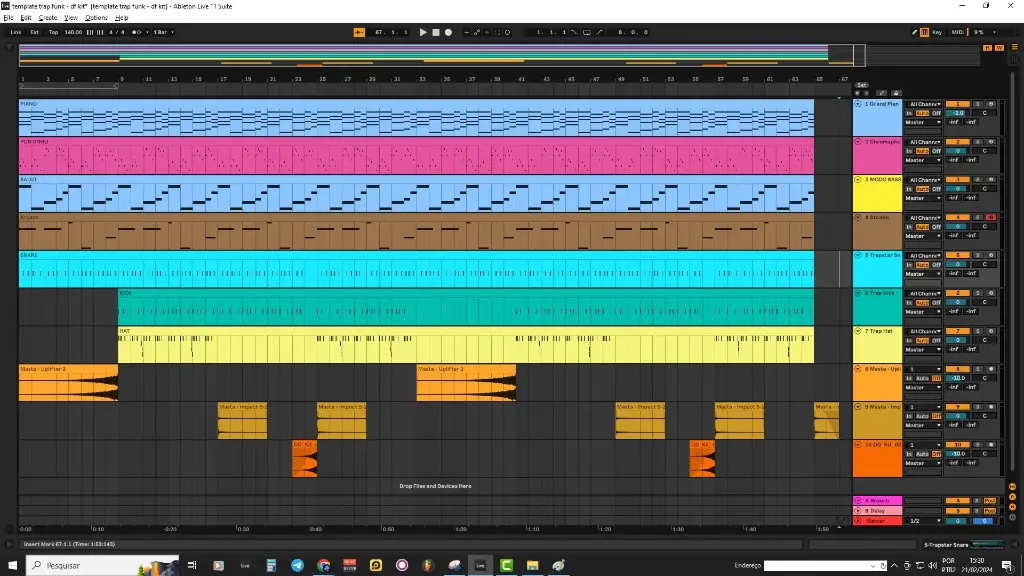1024x576 pixels.
Task: Toggle the metronome button
Action: tap(136, 32)
